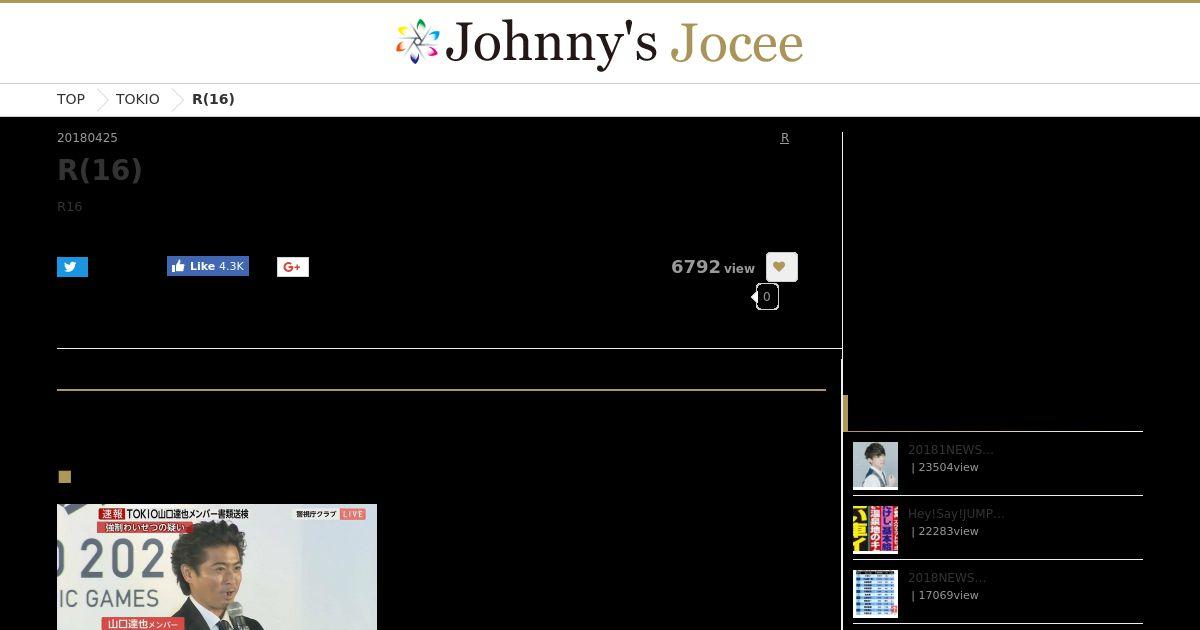Click the 22283view count
This screenshot has width=1200, height=630.
pos(948,531)
